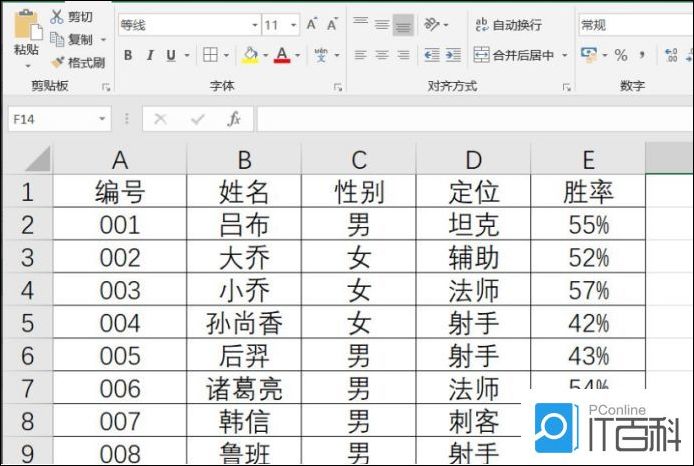Open the number format 常规 box
The width and height of the screenshot is (694, 466).
(x=636, y=25)
